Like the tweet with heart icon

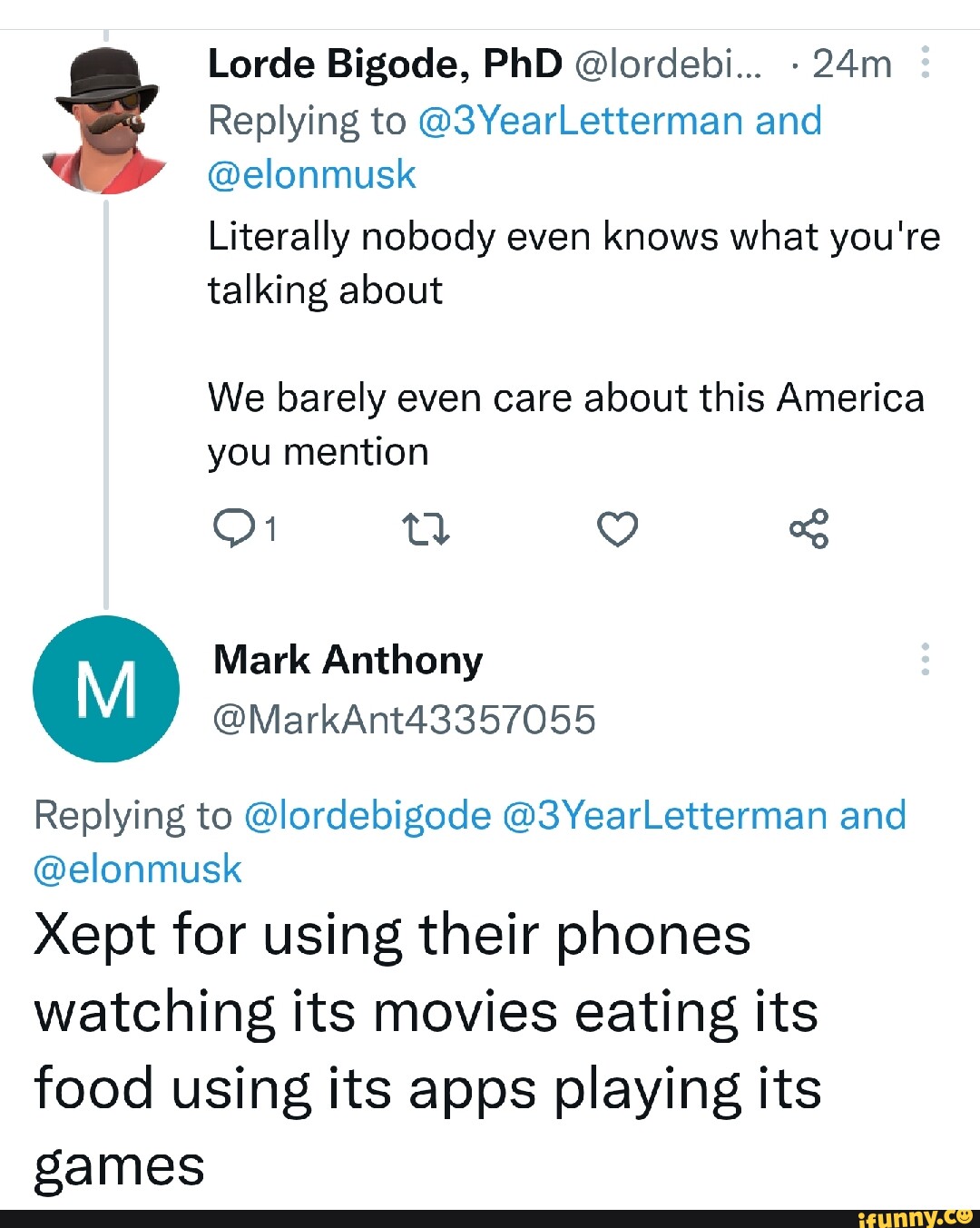[618, 528]
